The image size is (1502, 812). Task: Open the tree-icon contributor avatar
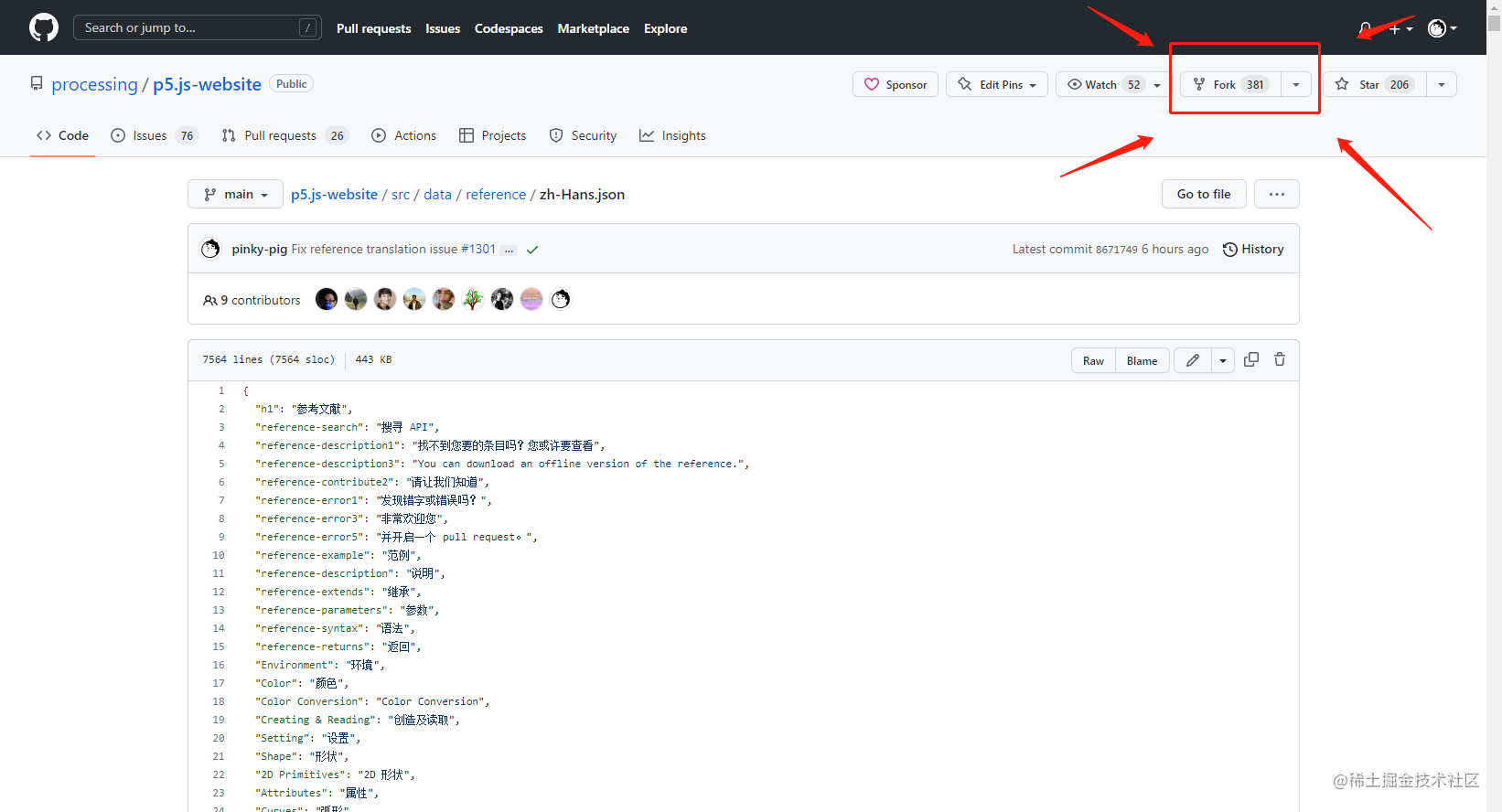473,299
